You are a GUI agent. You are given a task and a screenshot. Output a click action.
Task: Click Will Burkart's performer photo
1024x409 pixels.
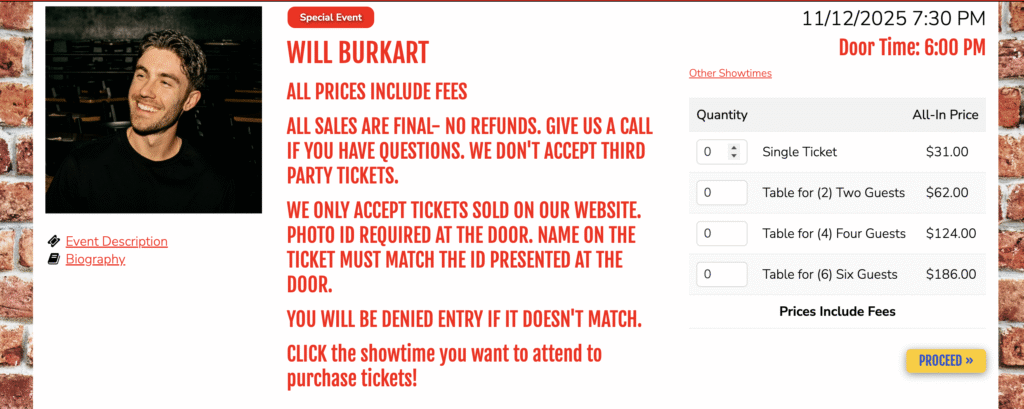[x=154, y=110]
